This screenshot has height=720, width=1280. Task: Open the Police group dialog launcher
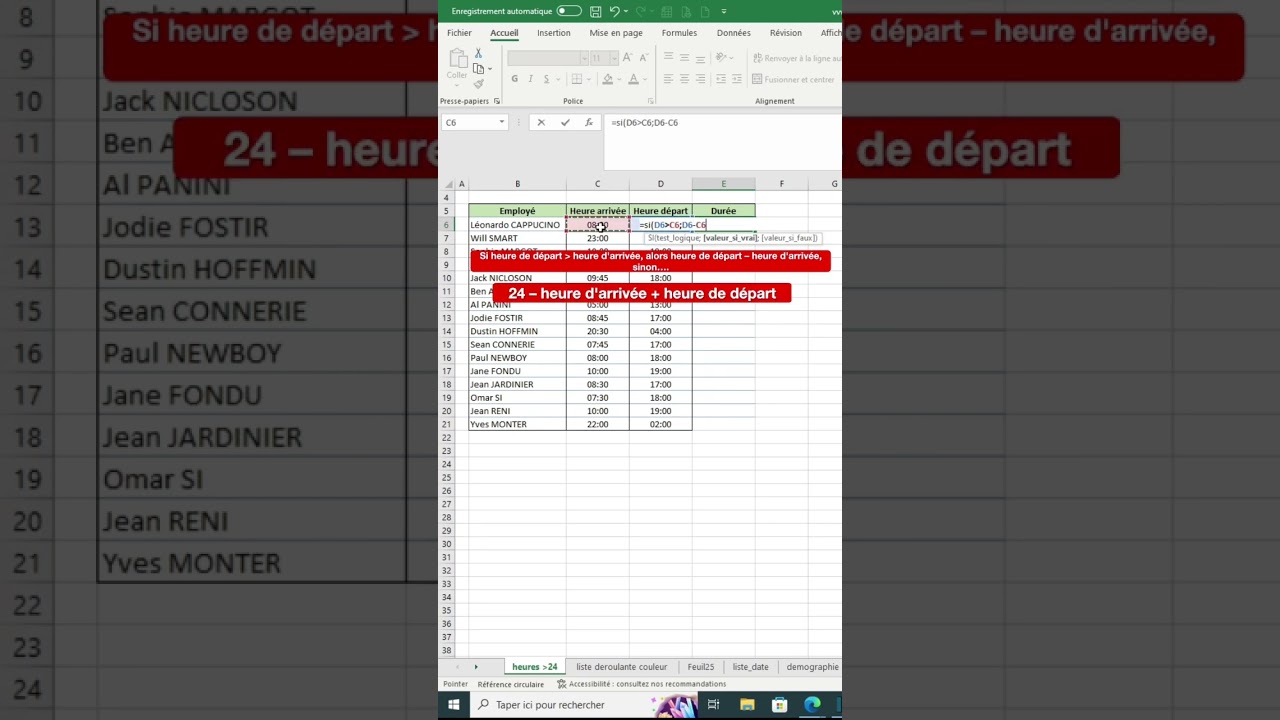point(649,101)
